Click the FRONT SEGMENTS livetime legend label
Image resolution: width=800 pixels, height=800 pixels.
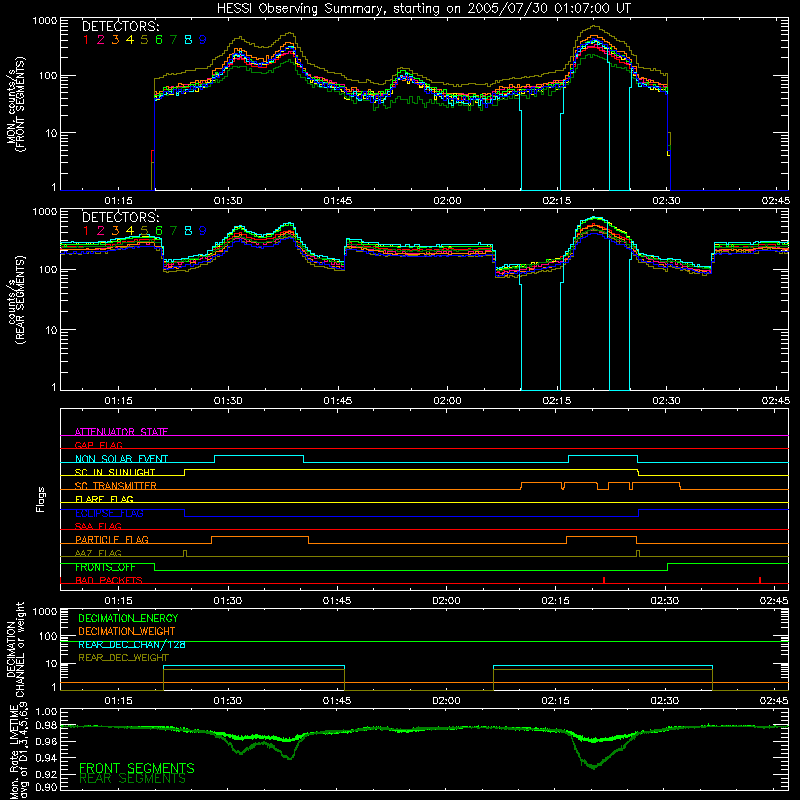pyautogui.click(x=137, y=768)
